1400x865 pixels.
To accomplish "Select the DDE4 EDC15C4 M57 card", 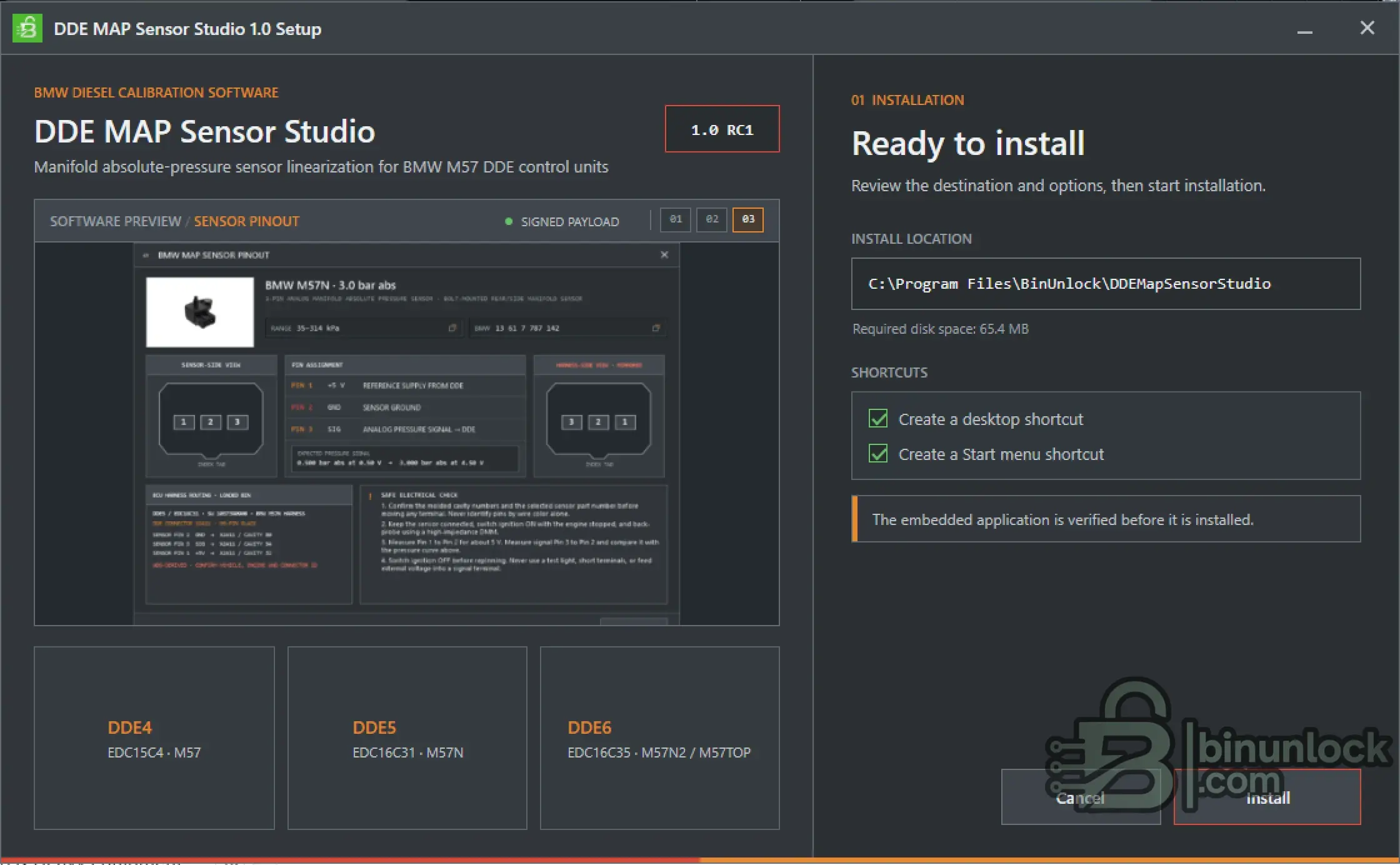I will (x=154, y=738).
